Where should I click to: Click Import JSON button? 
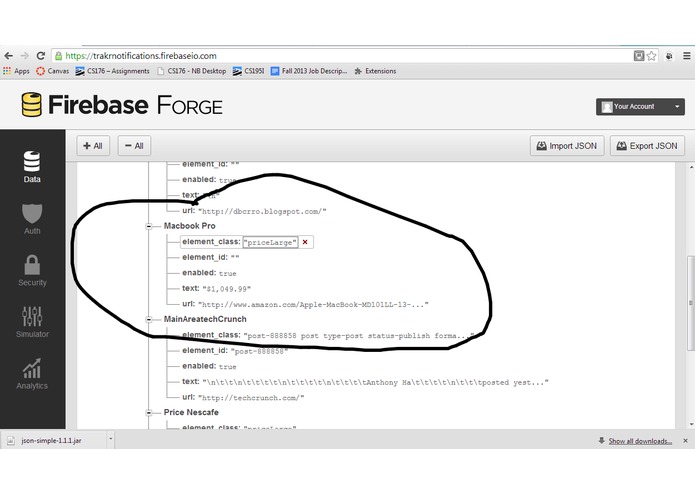[567, 146]
